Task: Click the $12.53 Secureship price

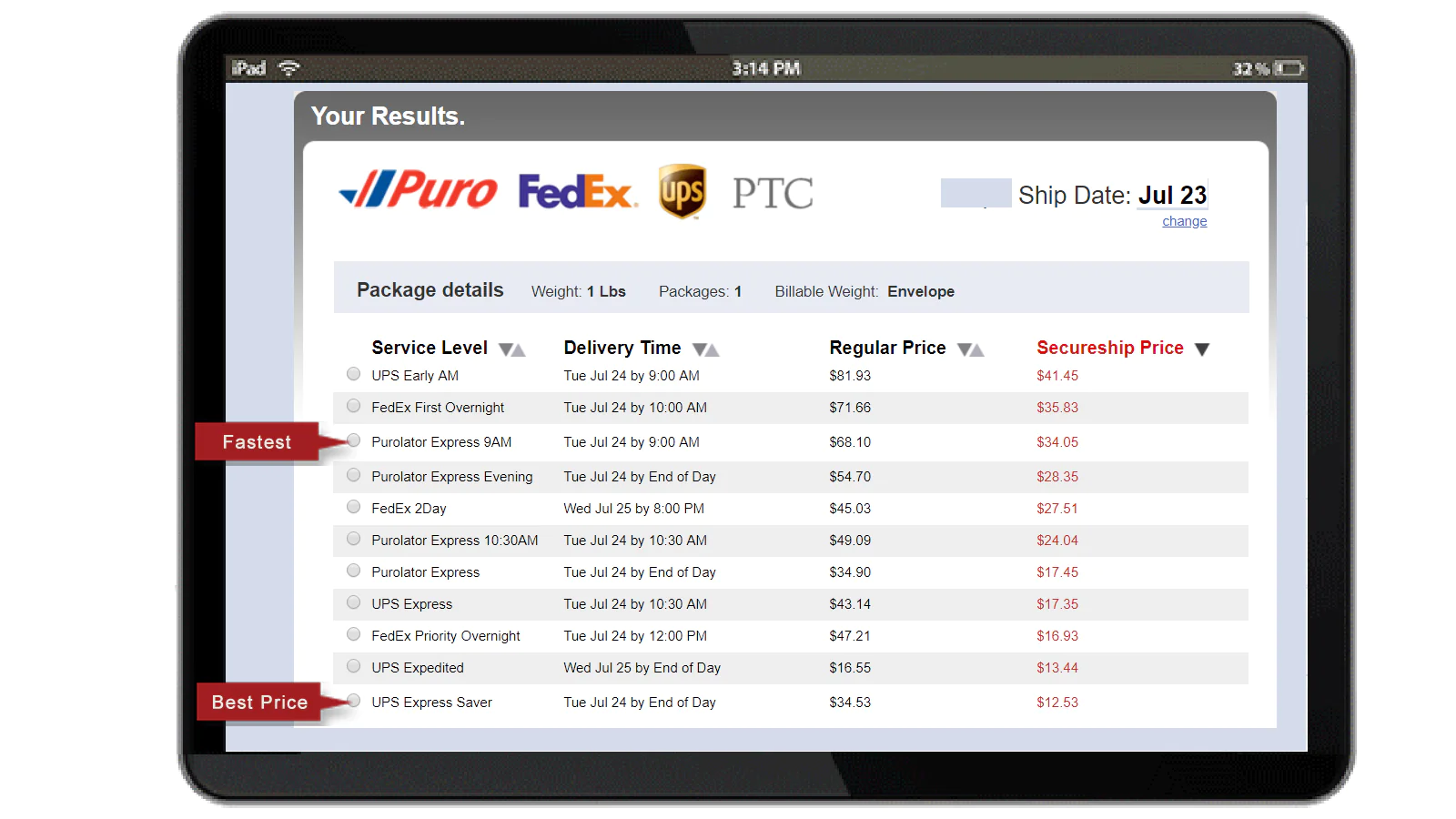Action: [1057, 703]
